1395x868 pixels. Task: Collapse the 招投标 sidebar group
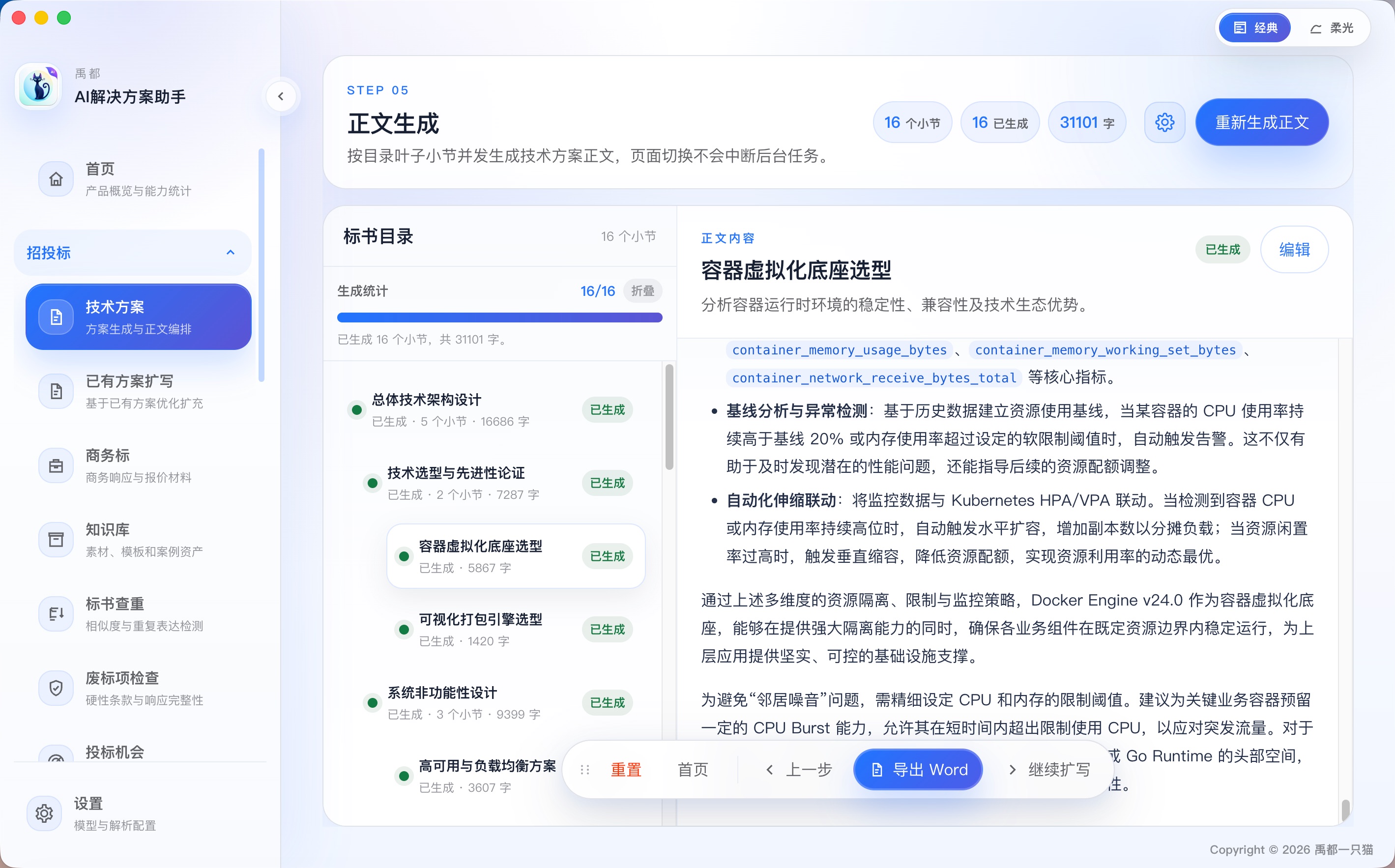click(133, 253)
